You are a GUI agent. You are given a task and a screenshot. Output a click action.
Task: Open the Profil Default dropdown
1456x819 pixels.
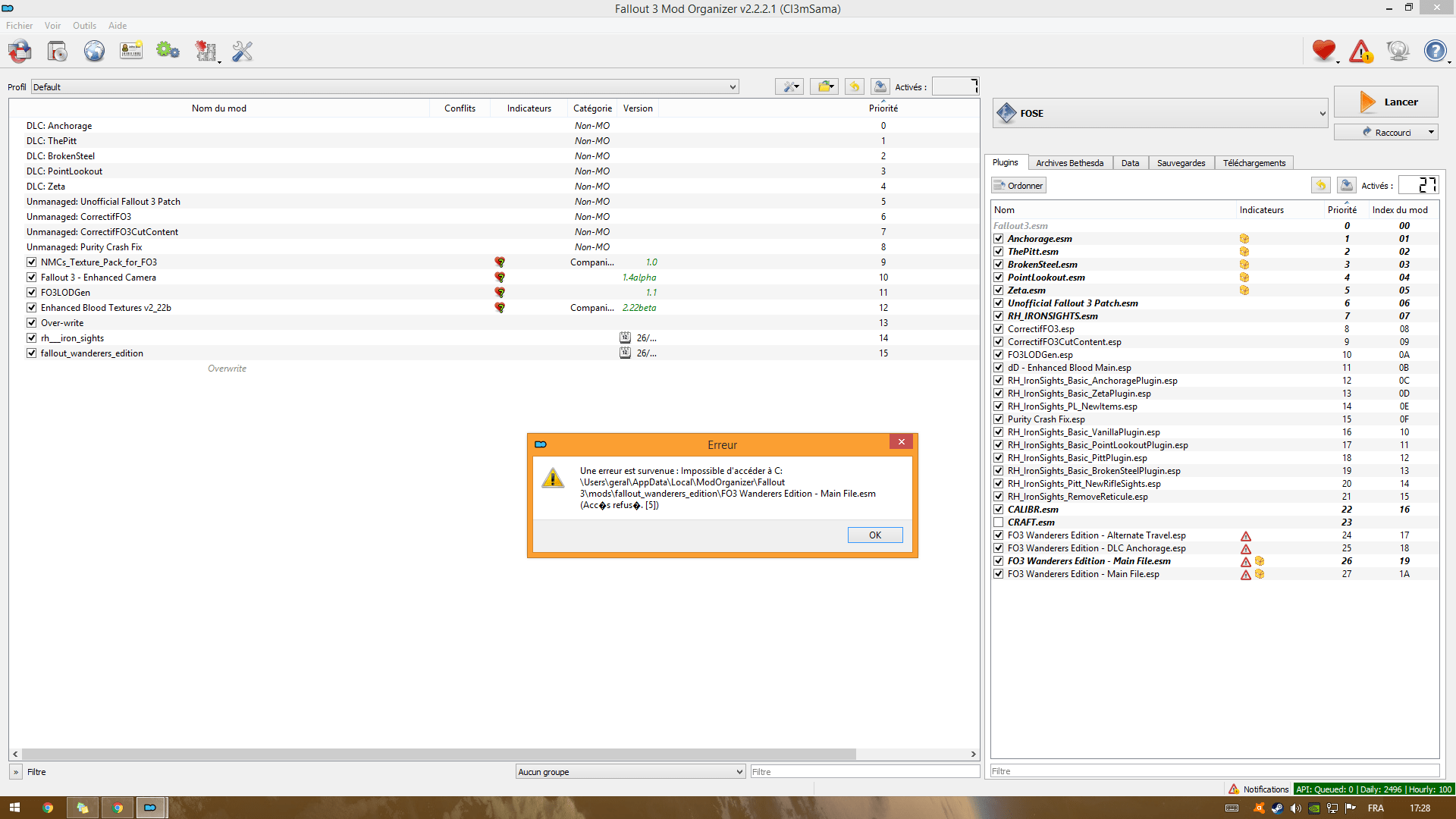click(x=384, y=87)
